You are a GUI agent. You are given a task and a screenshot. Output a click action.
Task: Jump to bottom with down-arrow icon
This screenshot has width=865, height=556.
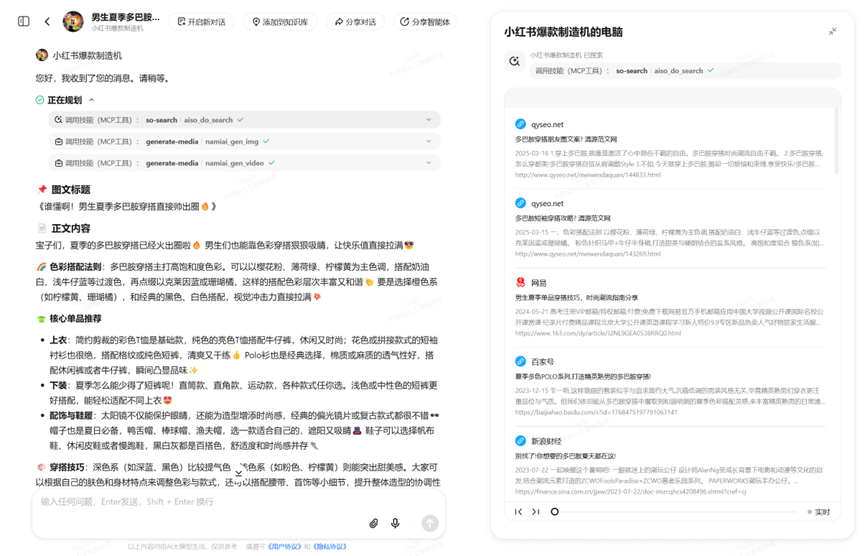point(239,473)
